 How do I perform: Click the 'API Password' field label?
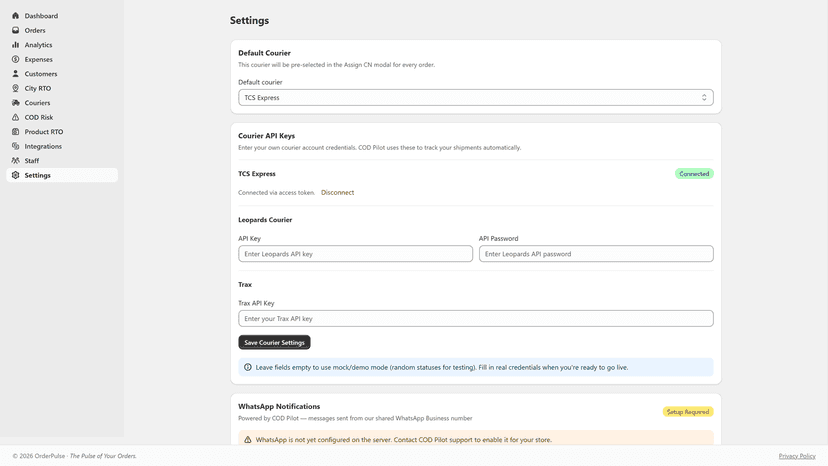(498, 238)
